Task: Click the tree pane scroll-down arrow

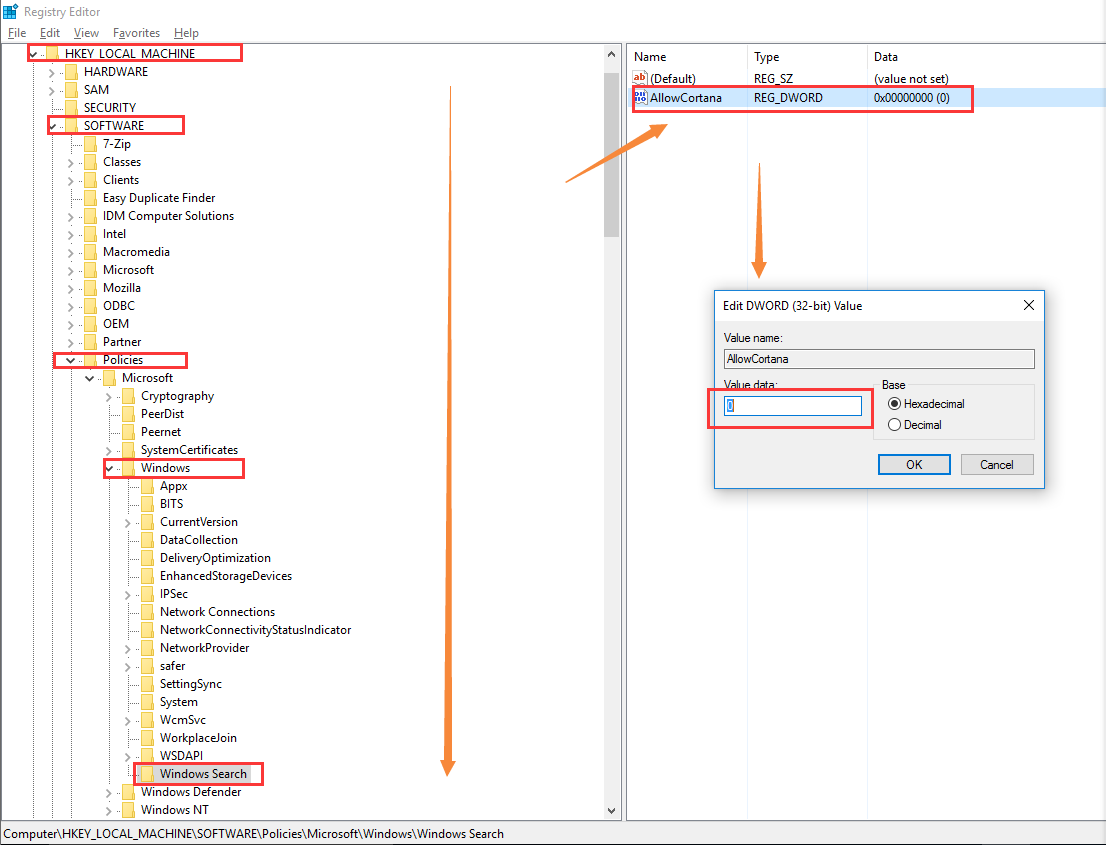Action: (x=612, y=810)
